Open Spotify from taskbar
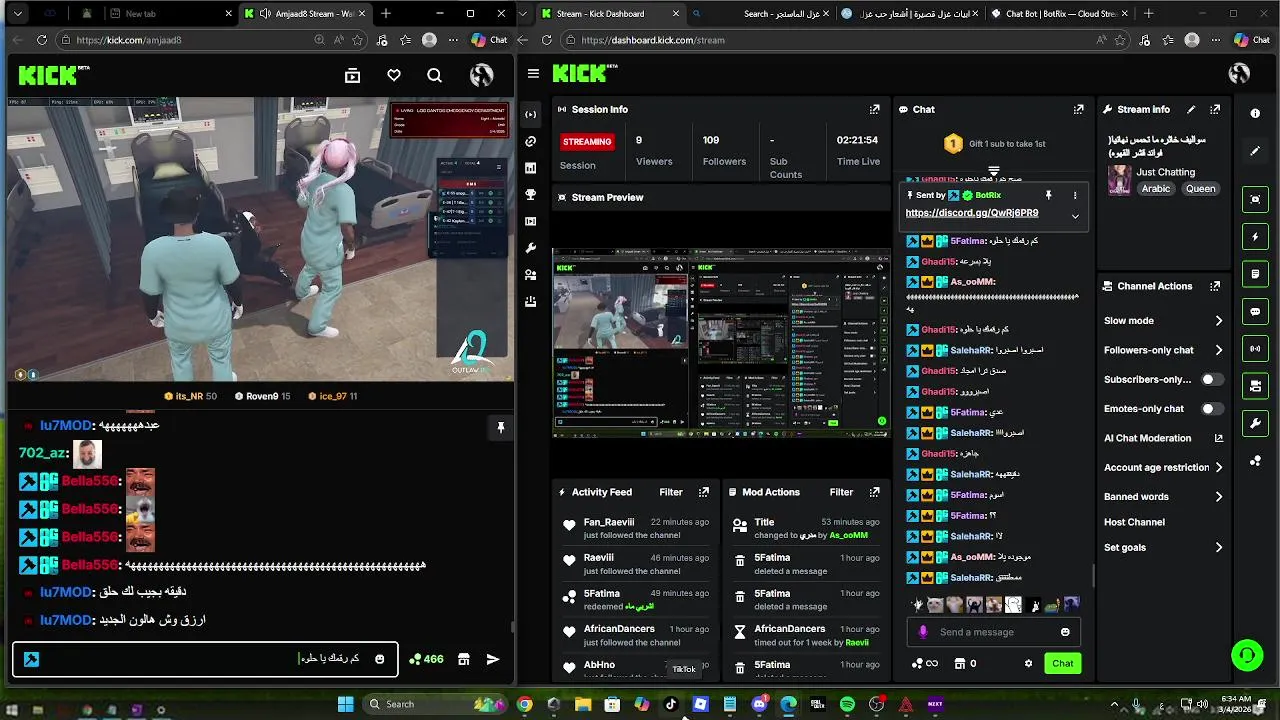This screenshot has width=1280, height=720. click(x=847, y=704)
